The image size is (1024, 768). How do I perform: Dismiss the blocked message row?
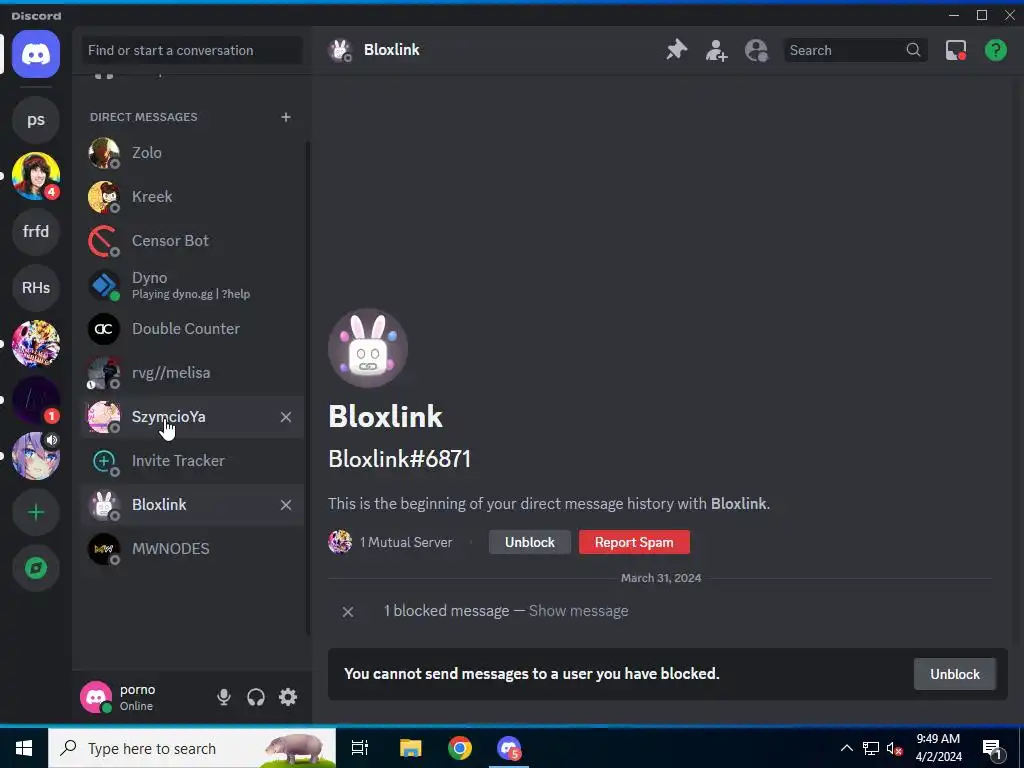[347, 611]
